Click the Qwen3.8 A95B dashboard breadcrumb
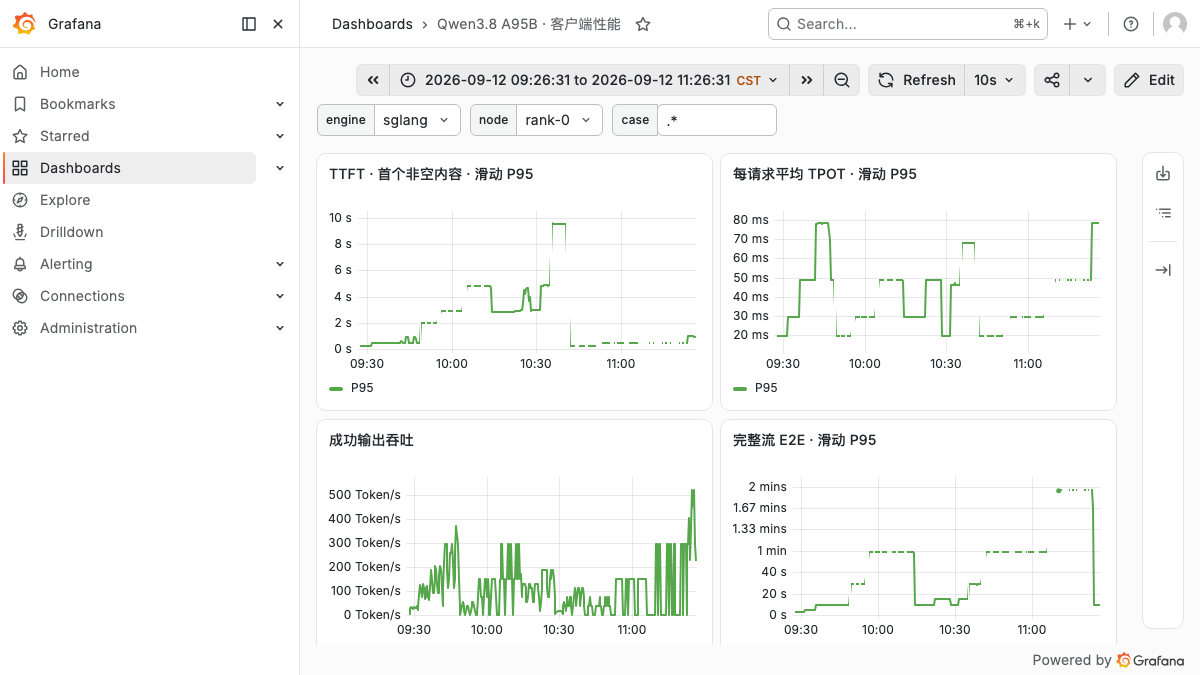This screenshot has width=1200, height=675. [x=529, y=24]
